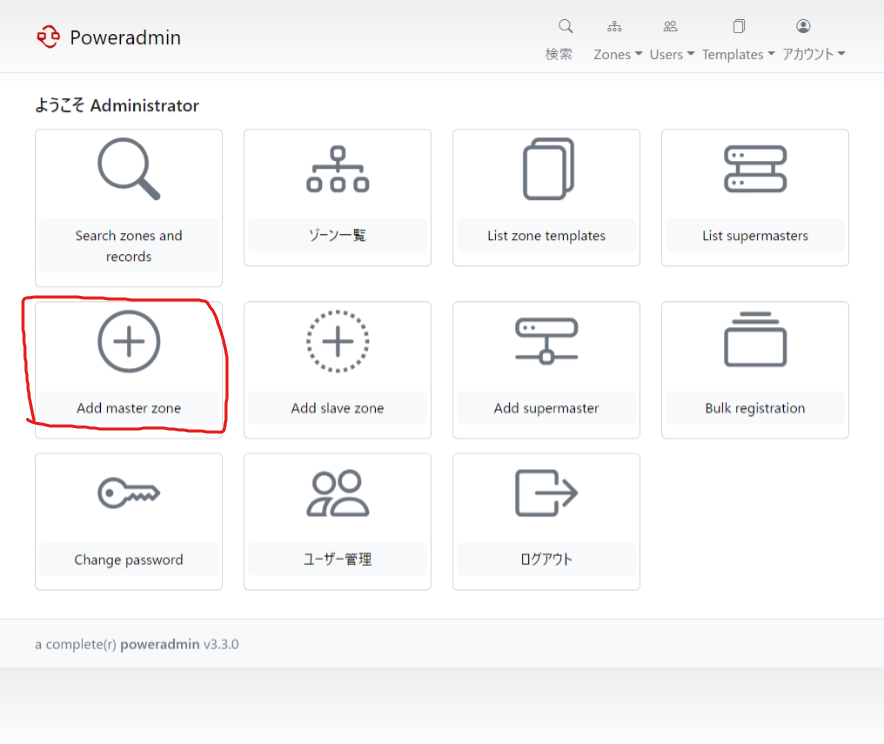Choose Add supermaster label
This screenshot has width=884, height=744.
click(x=546, y=408)
